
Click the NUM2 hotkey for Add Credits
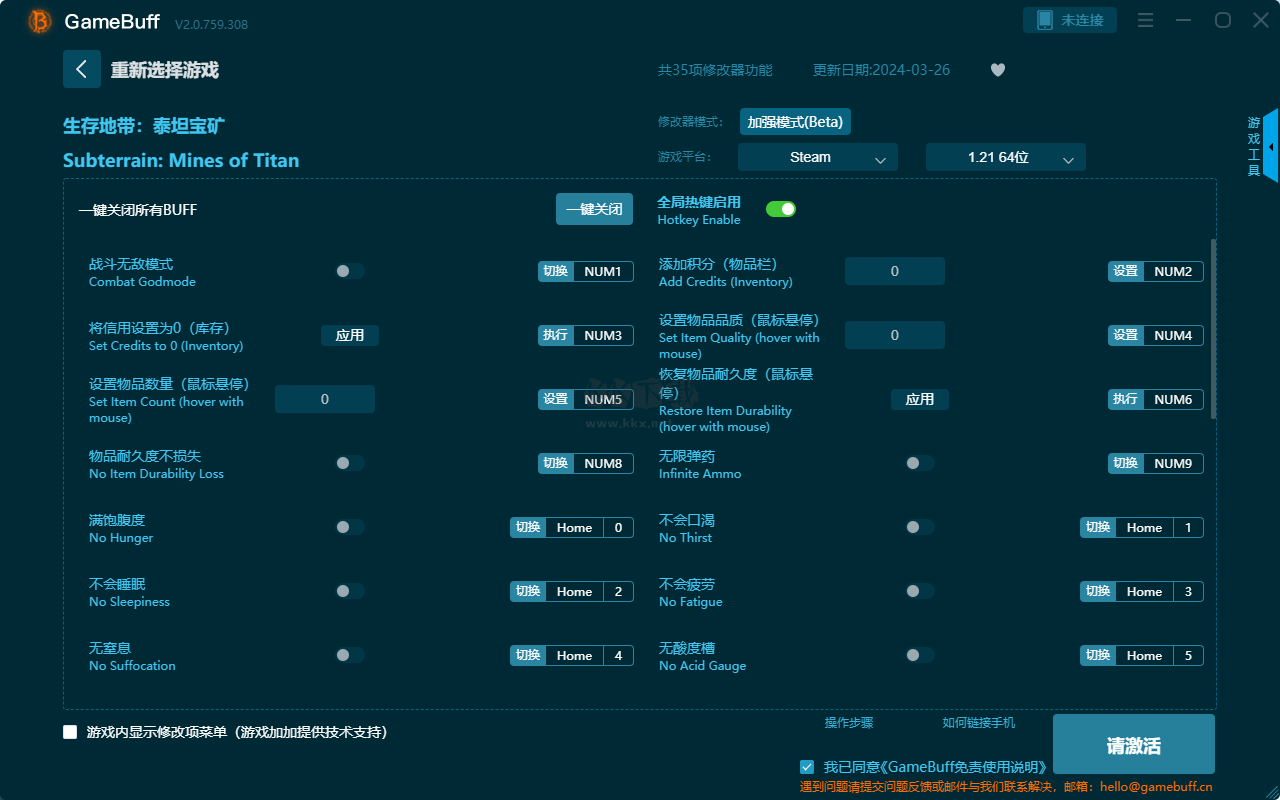1173,271
